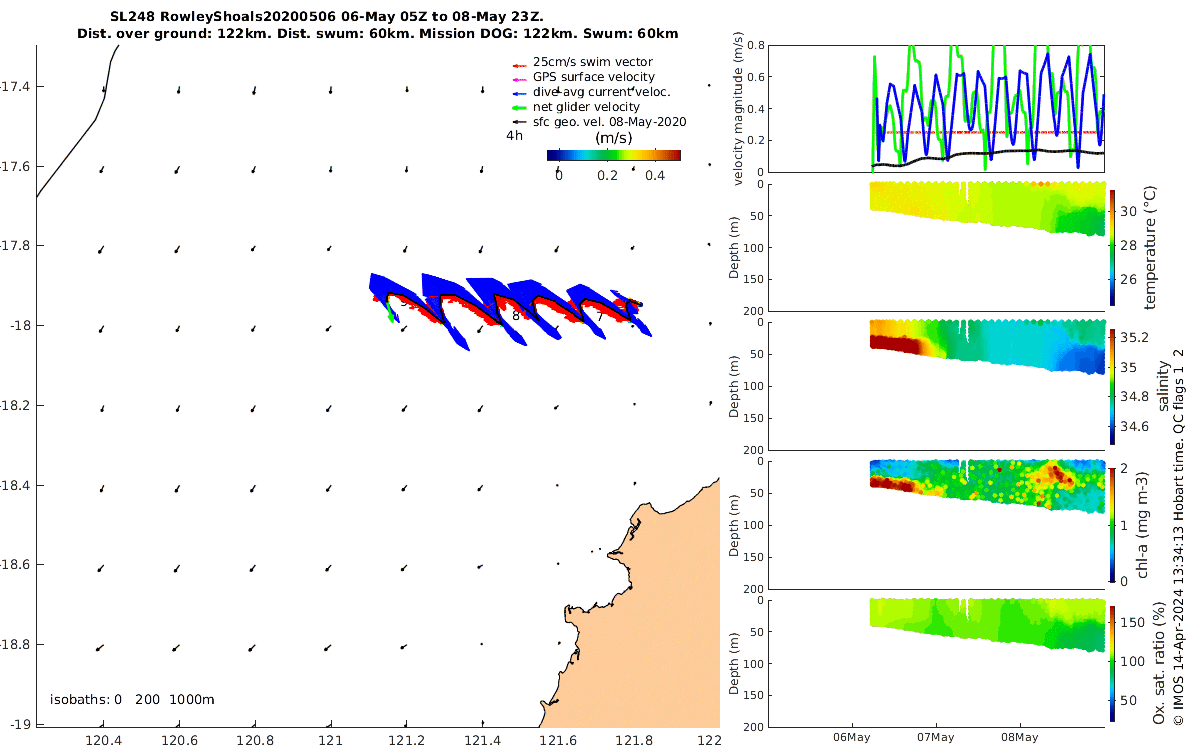Click the salinity colorbar
The width and height of the screenshot is (1200, 750).
tap(1113, 386)
